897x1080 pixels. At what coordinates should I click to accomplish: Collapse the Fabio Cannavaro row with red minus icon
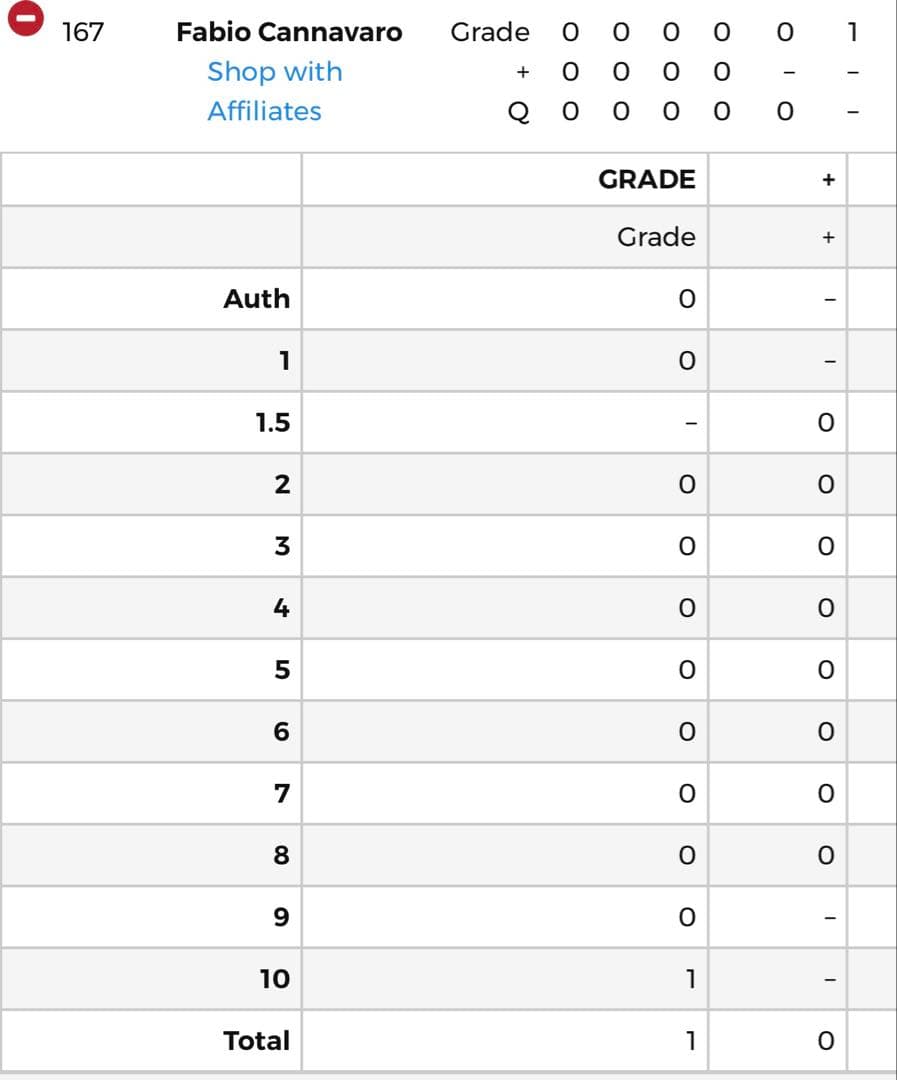(x=25, y=19)
